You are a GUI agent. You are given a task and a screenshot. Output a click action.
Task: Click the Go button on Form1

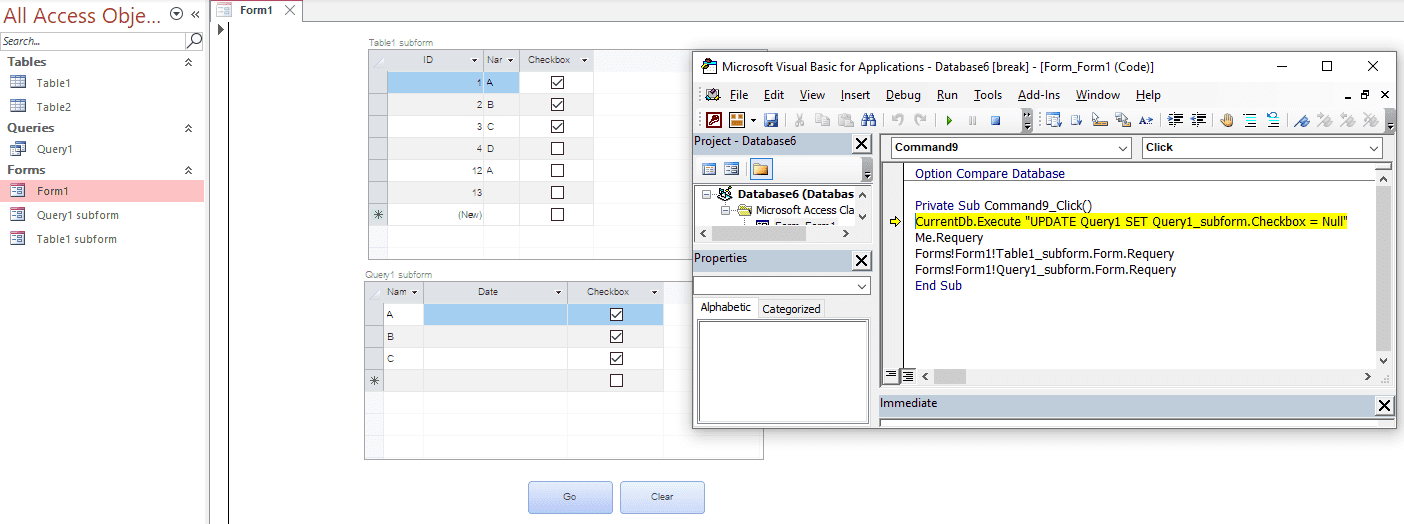[x=570, y=497]
